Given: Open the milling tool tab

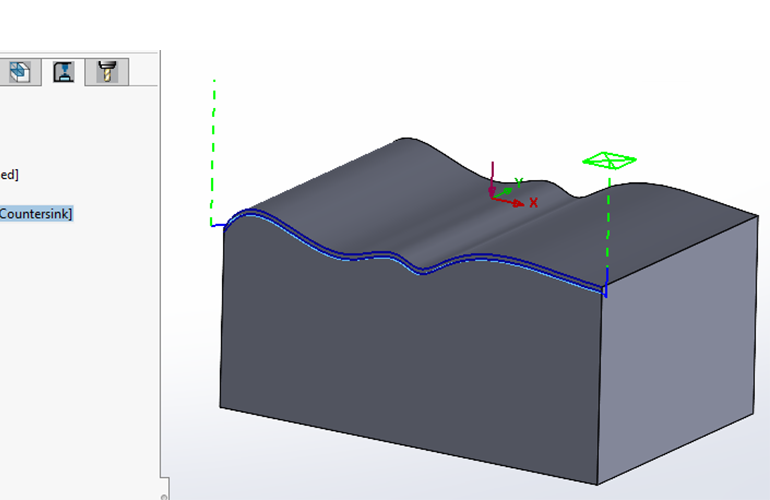Looking at the screenshot, I should tap(107, 72).
